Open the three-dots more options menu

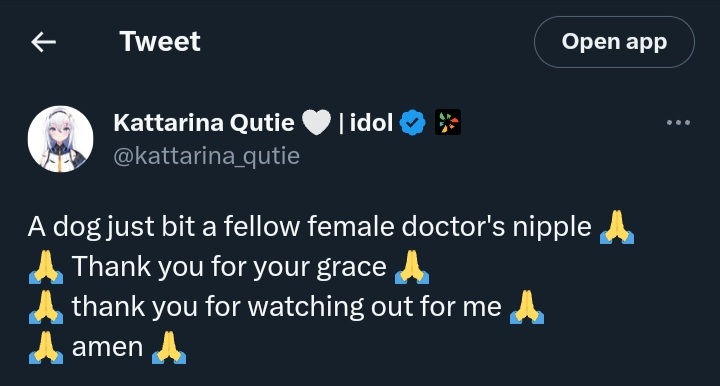click(x=678, y=123)
